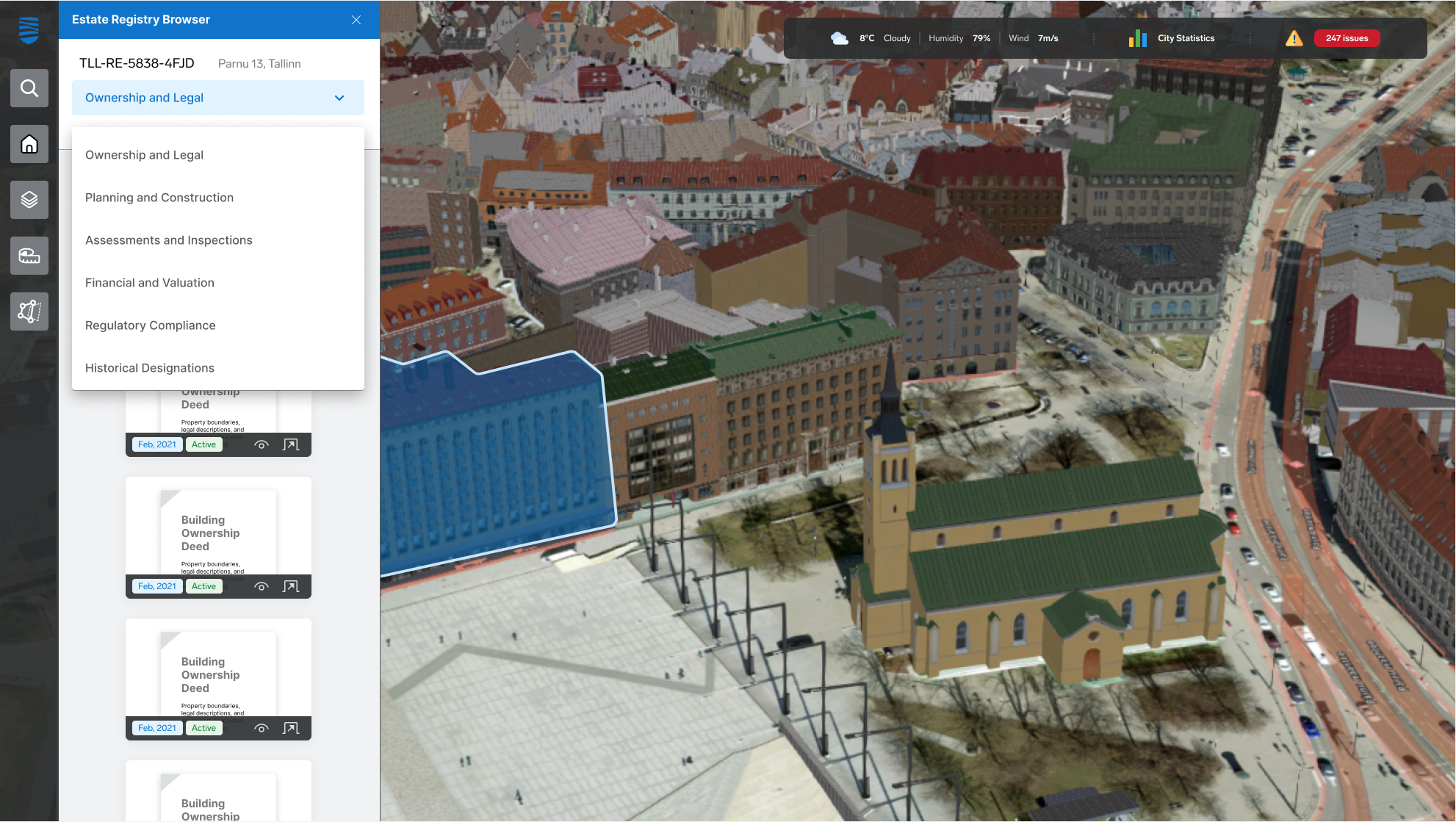
Task: Click the yellow warning triangle icon
Action: coord(1294,38)
